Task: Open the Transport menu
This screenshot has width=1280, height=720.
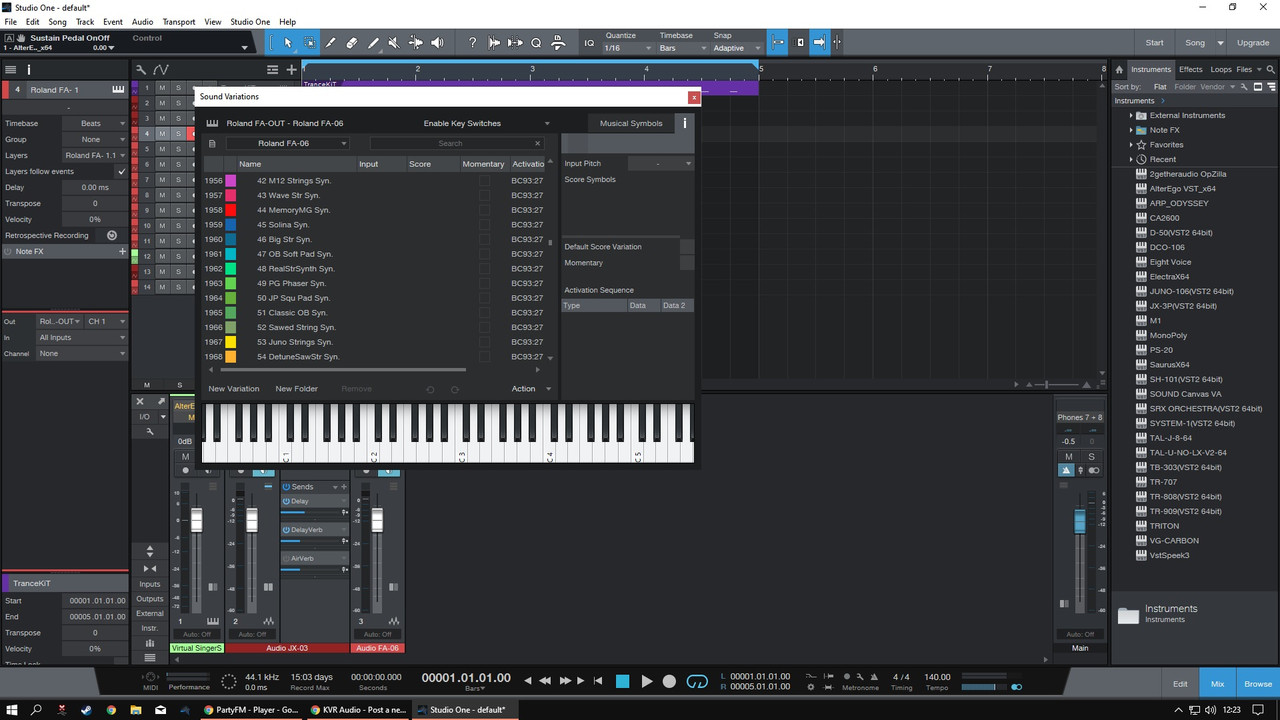Action: point(179,21)
